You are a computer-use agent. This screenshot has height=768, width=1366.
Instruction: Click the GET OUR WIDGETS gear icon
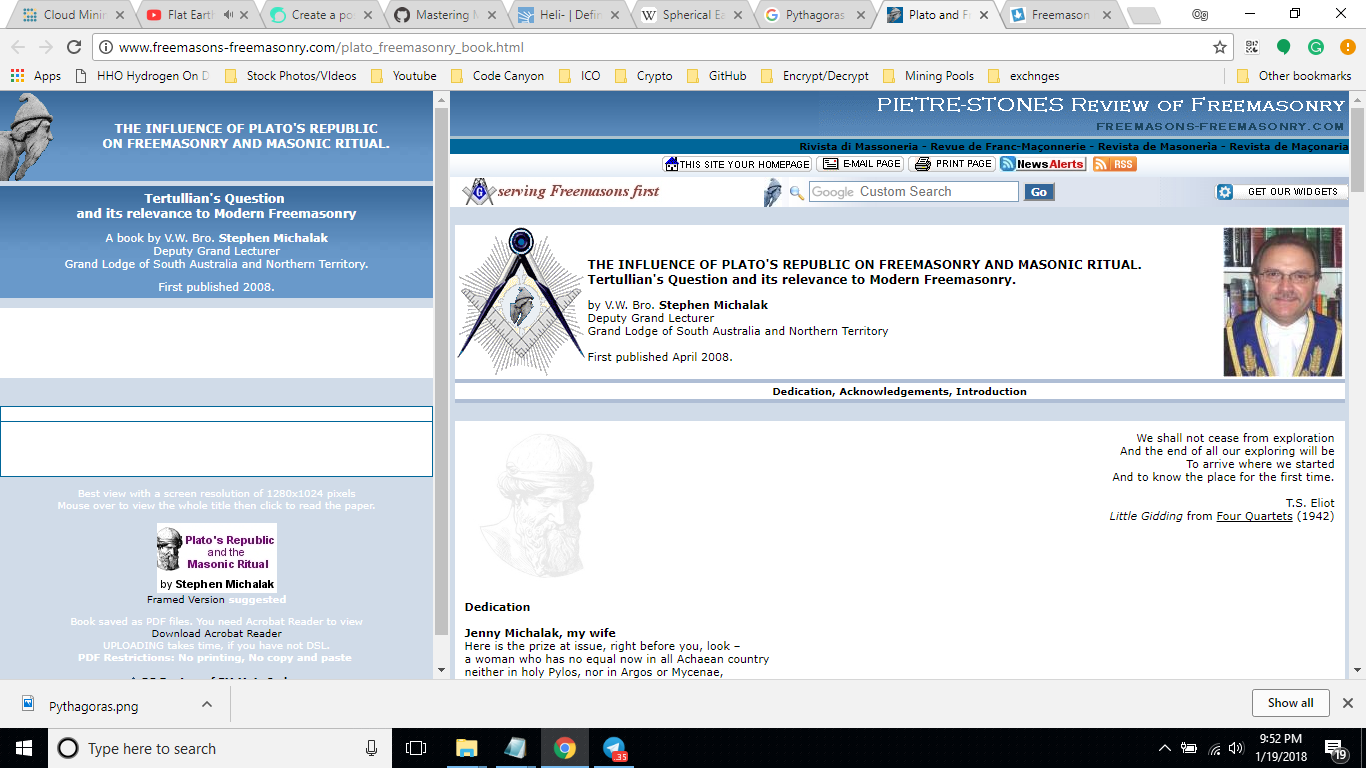(x=1224, y=191)
